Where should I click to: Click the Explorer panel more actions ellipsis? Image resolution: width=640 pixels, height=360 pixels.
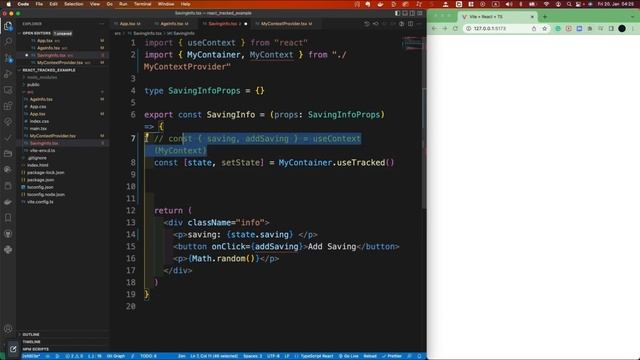click(102, 24)
